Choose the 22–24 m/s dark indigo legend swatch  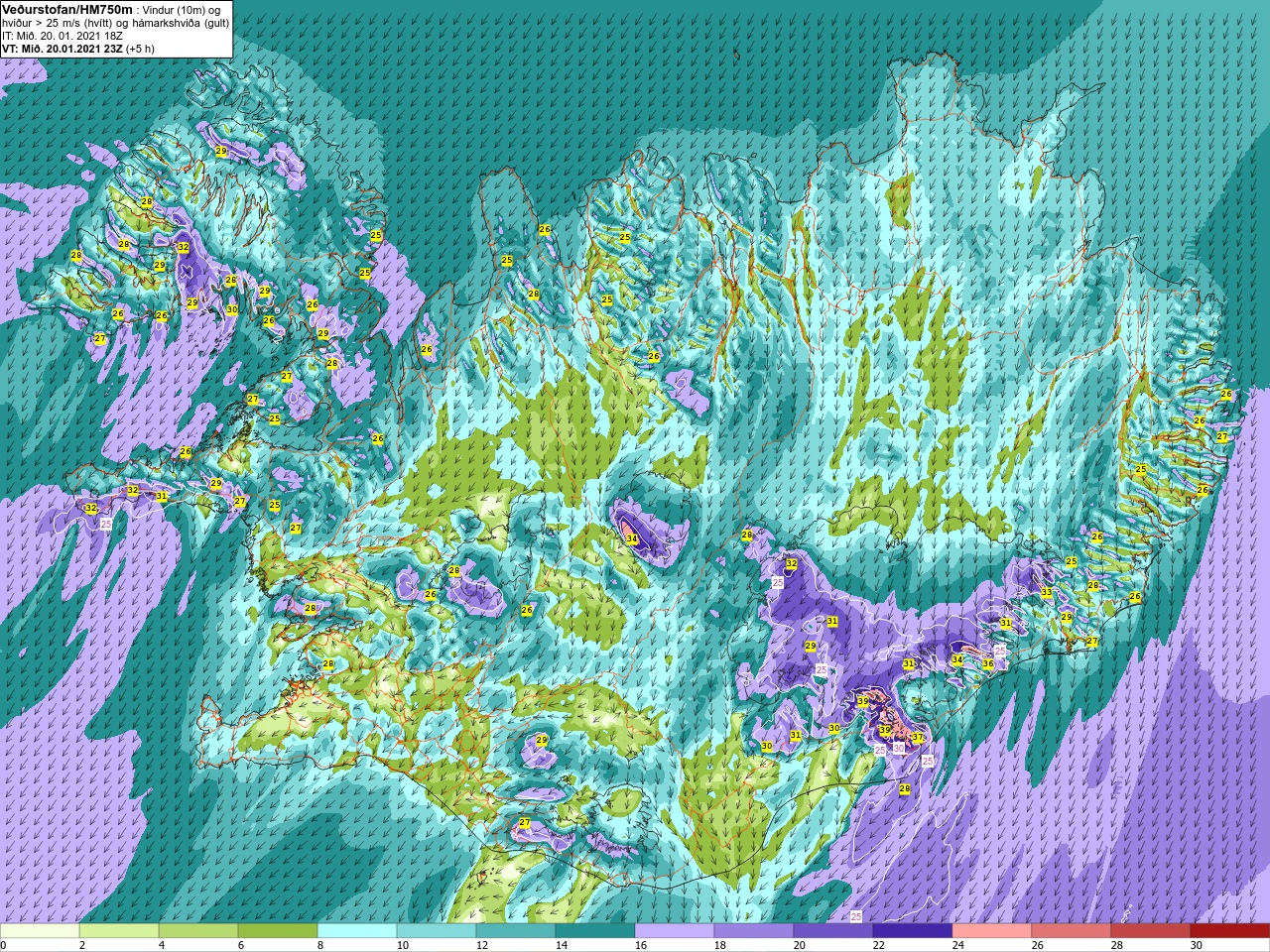coord(913,931)
